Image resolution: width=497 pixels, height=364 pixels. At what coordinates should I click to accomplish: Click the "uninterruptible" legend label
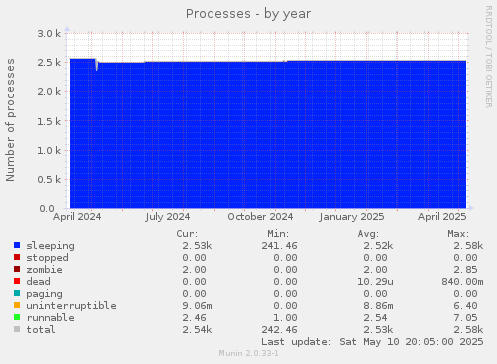click(x=72, y=306)
